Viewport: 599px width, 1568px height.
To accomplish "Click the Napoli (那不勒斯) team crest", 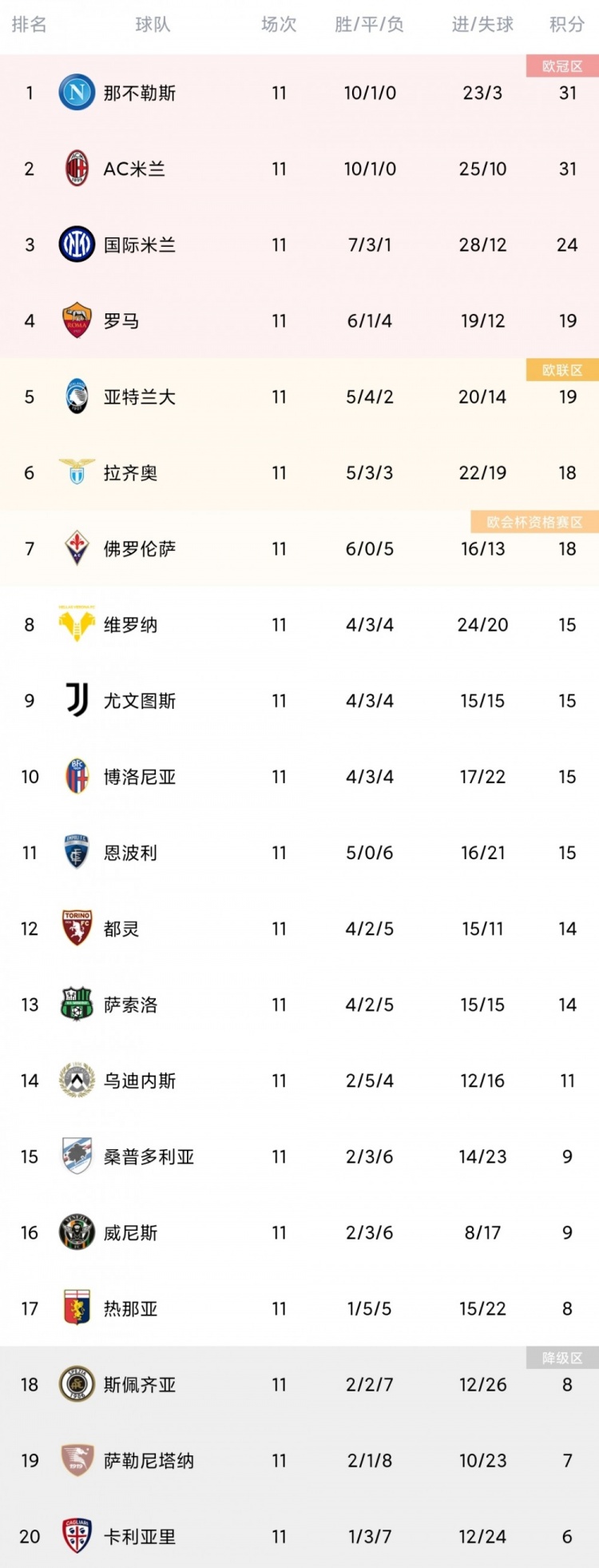I will 77,93.
